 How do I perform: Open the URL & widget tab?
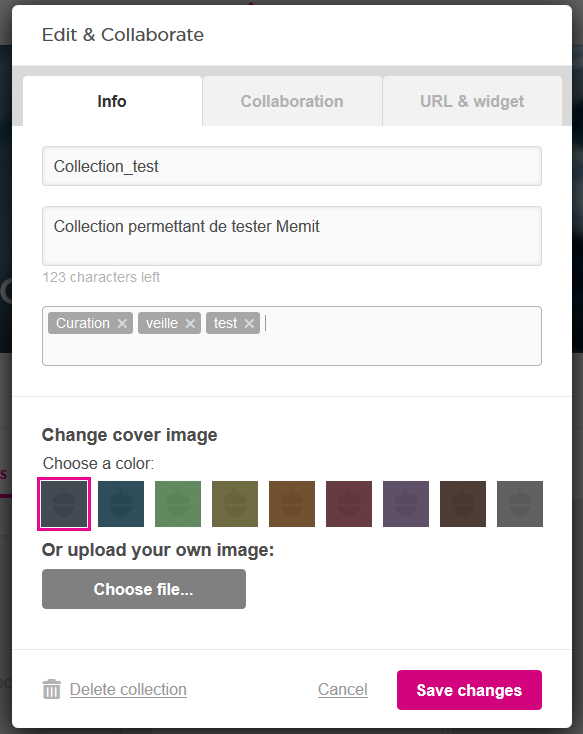(472, 101)
